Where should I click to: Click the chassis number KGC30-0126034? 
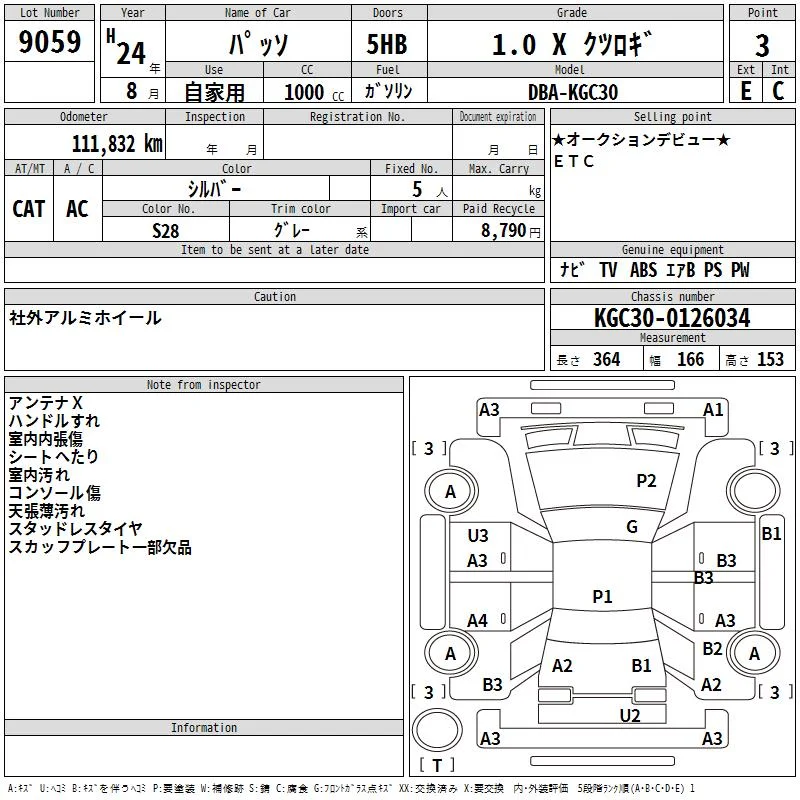click(x=671, y=318)
